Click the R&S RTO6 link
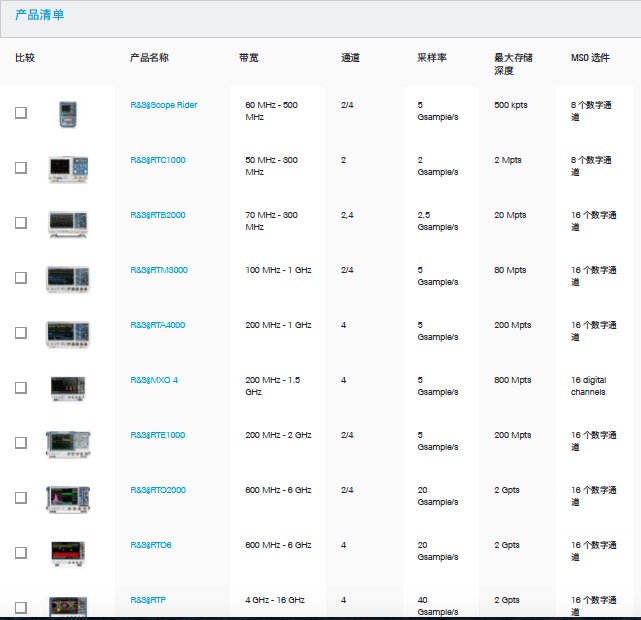Screen dimensions: 641x620 point(151,545)
